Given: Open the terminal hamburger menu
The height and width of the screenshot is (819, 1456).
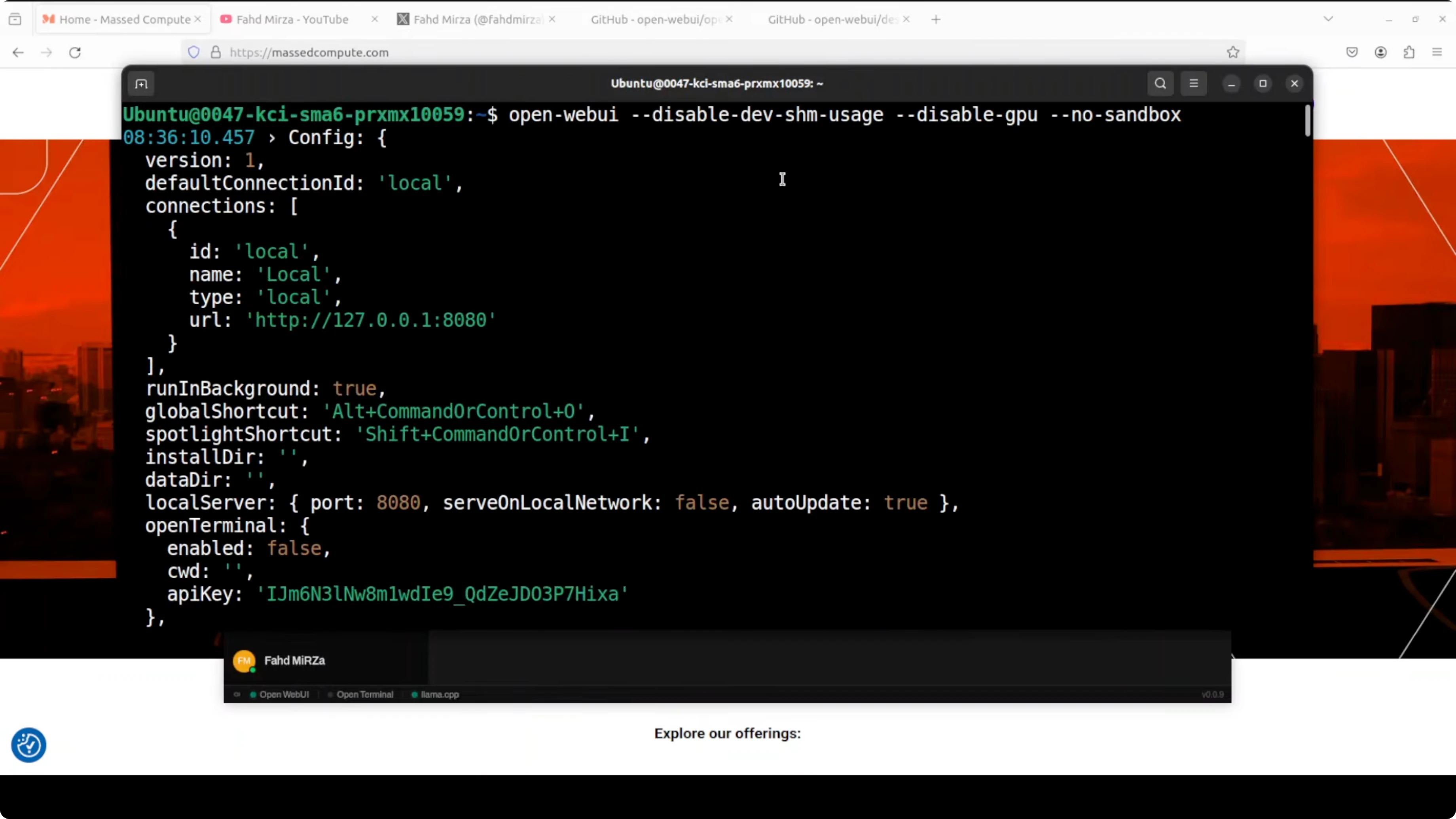Looking at the screenshot, I should 1193,83.
